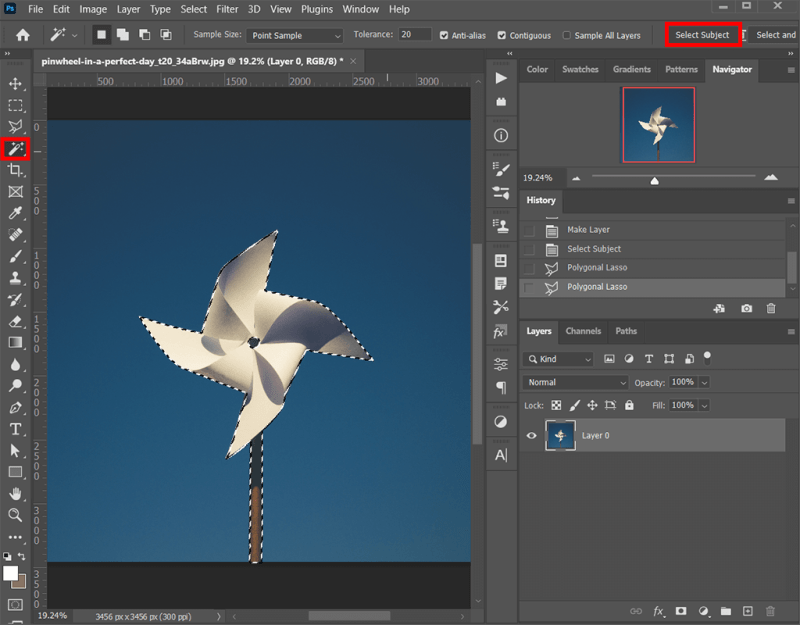Activate the Hand tool
This screenshot has height=625, width=800.
(x=15, y=493)
